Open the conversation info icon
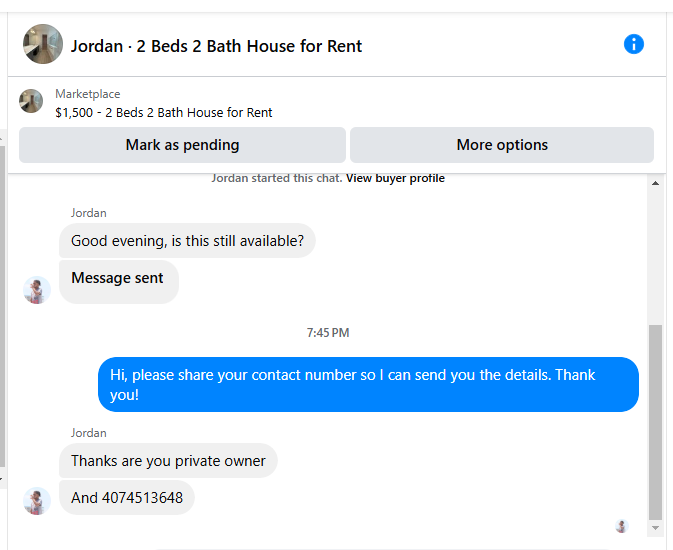The width and height of the screenshot is (673, 550). coord(634,44)
